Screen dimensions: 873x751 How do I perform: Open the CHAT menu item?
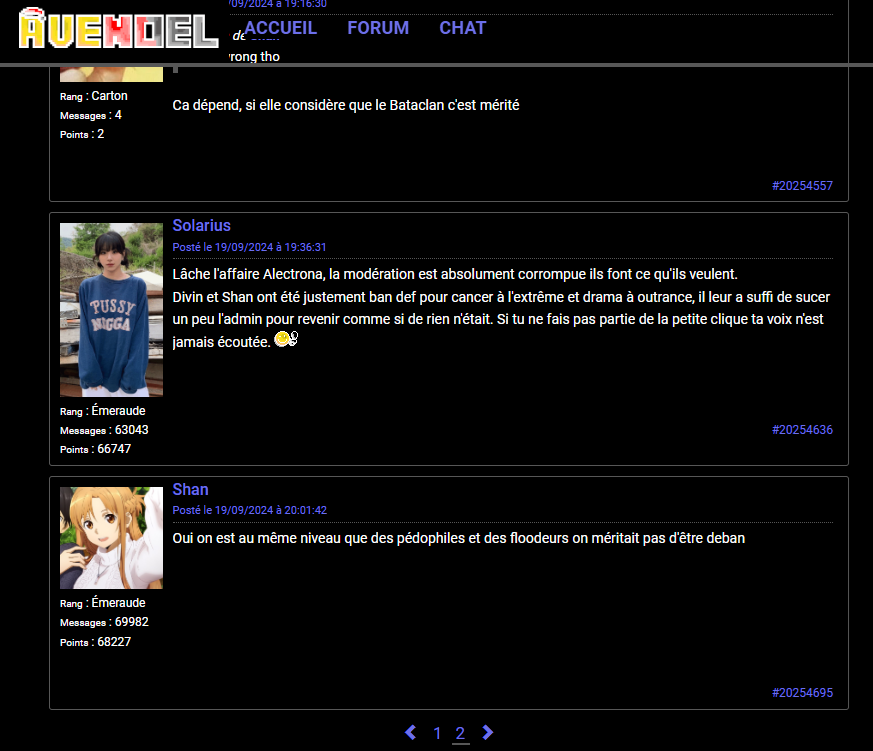tap(462, 28)
